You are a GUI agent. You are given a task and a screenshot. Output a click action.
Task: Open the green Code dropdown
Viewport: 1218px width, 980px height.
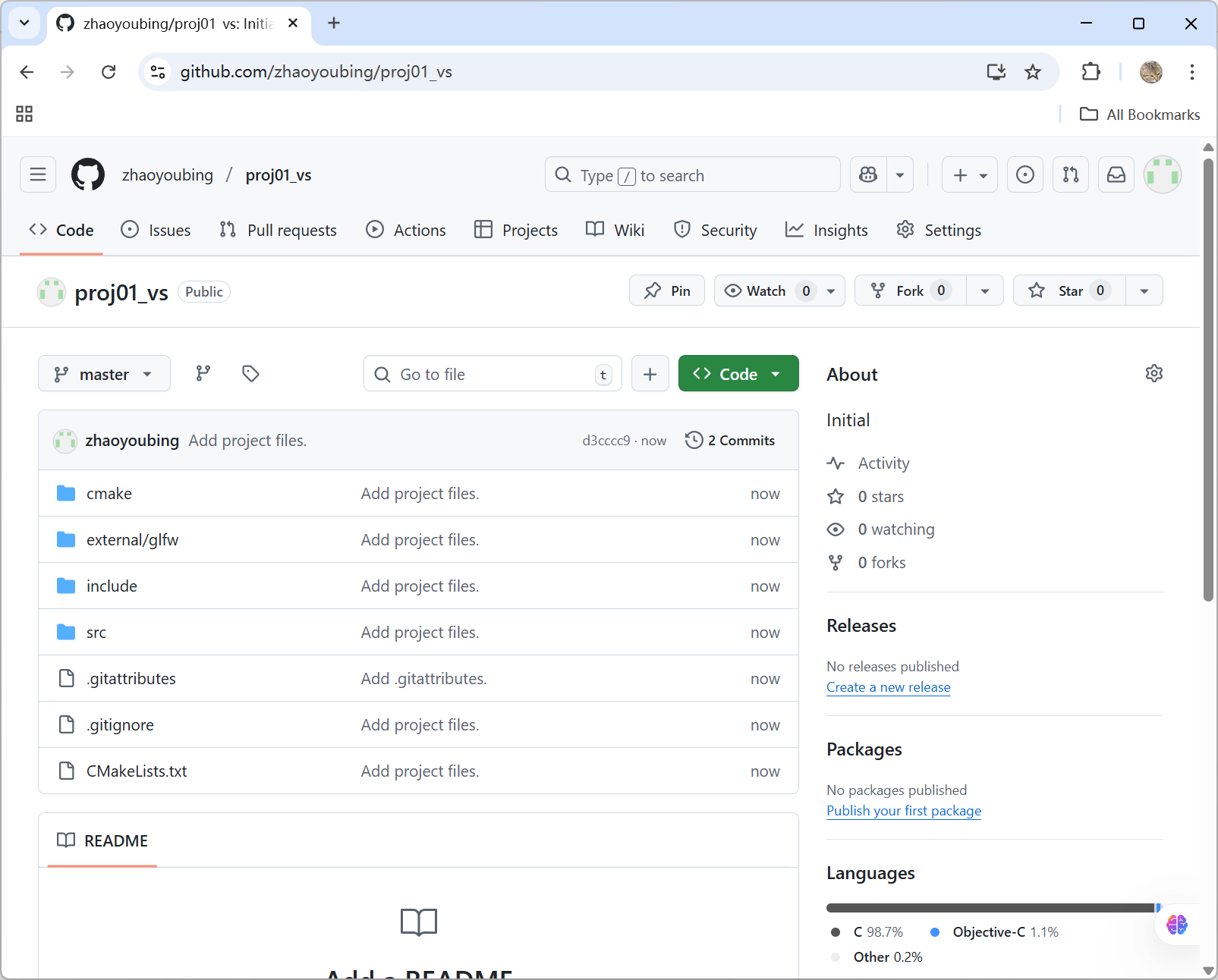pos(738,374)
